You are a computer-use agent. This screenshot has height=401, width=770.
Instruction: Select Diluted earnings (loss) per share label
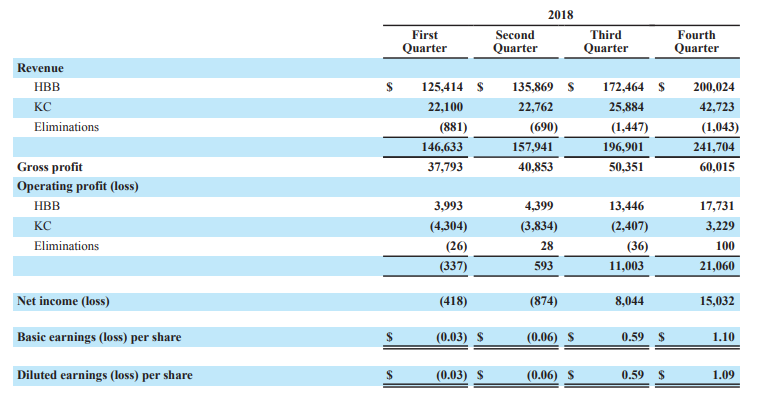(x=105, y=375)
